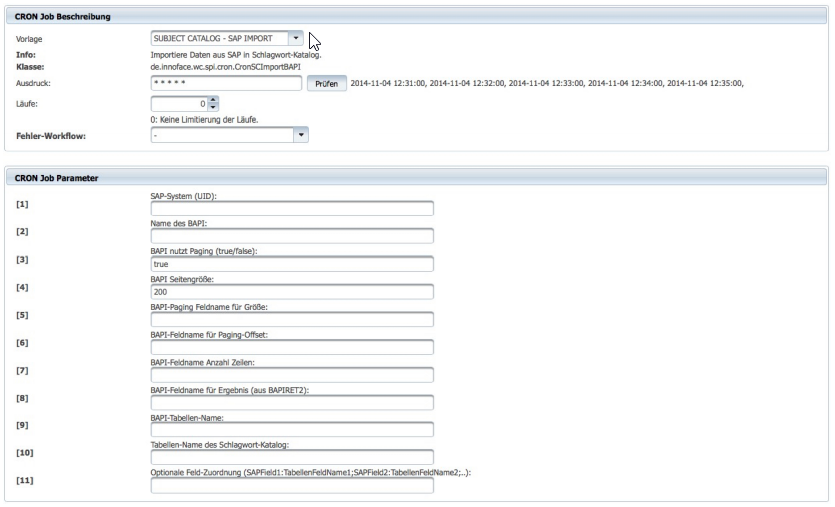Click the CRON Job Parameter panel header

(416, 178)
